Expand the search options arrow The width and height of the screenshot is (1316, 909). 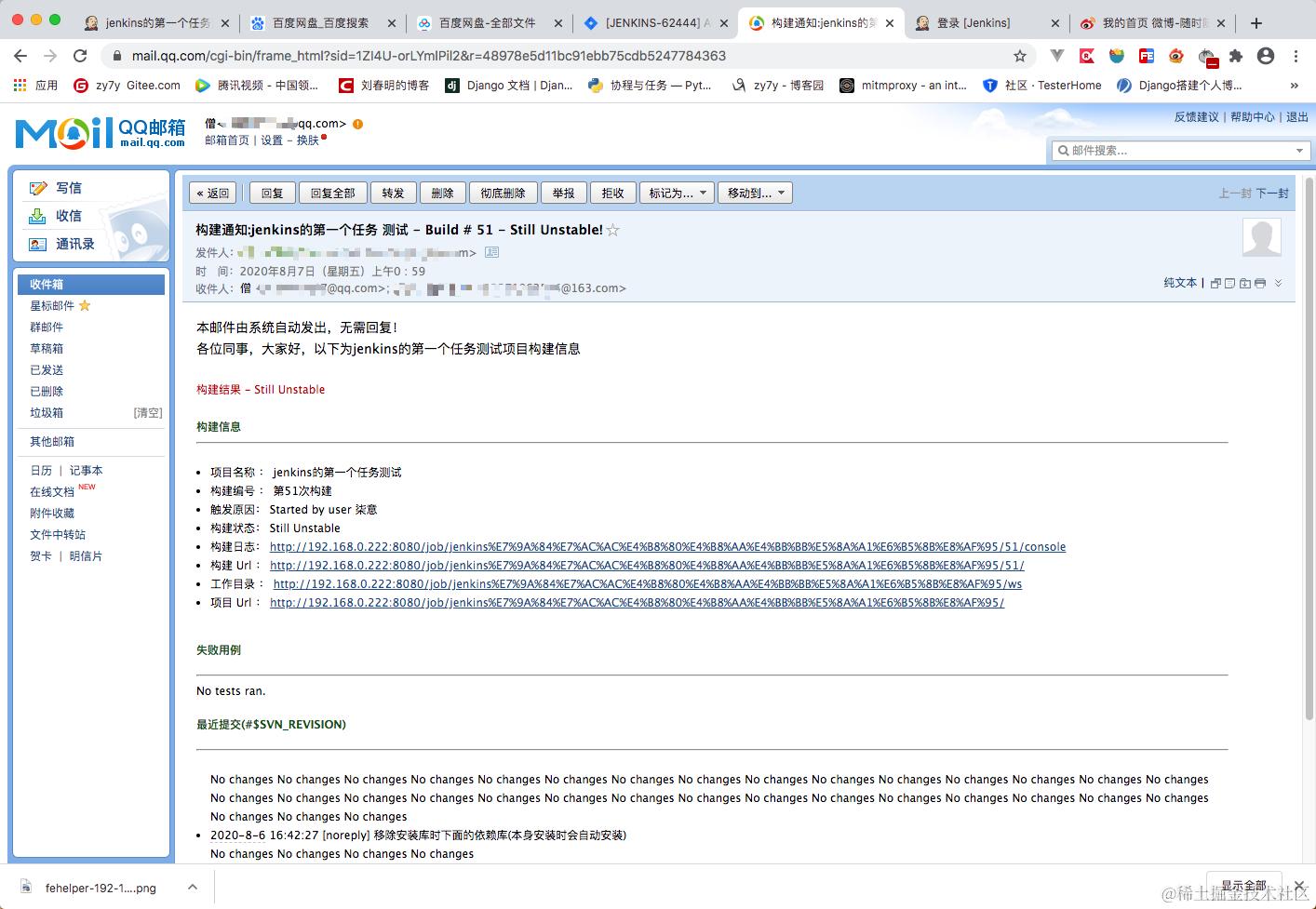pyautogui.click(x=1300, y=150)
